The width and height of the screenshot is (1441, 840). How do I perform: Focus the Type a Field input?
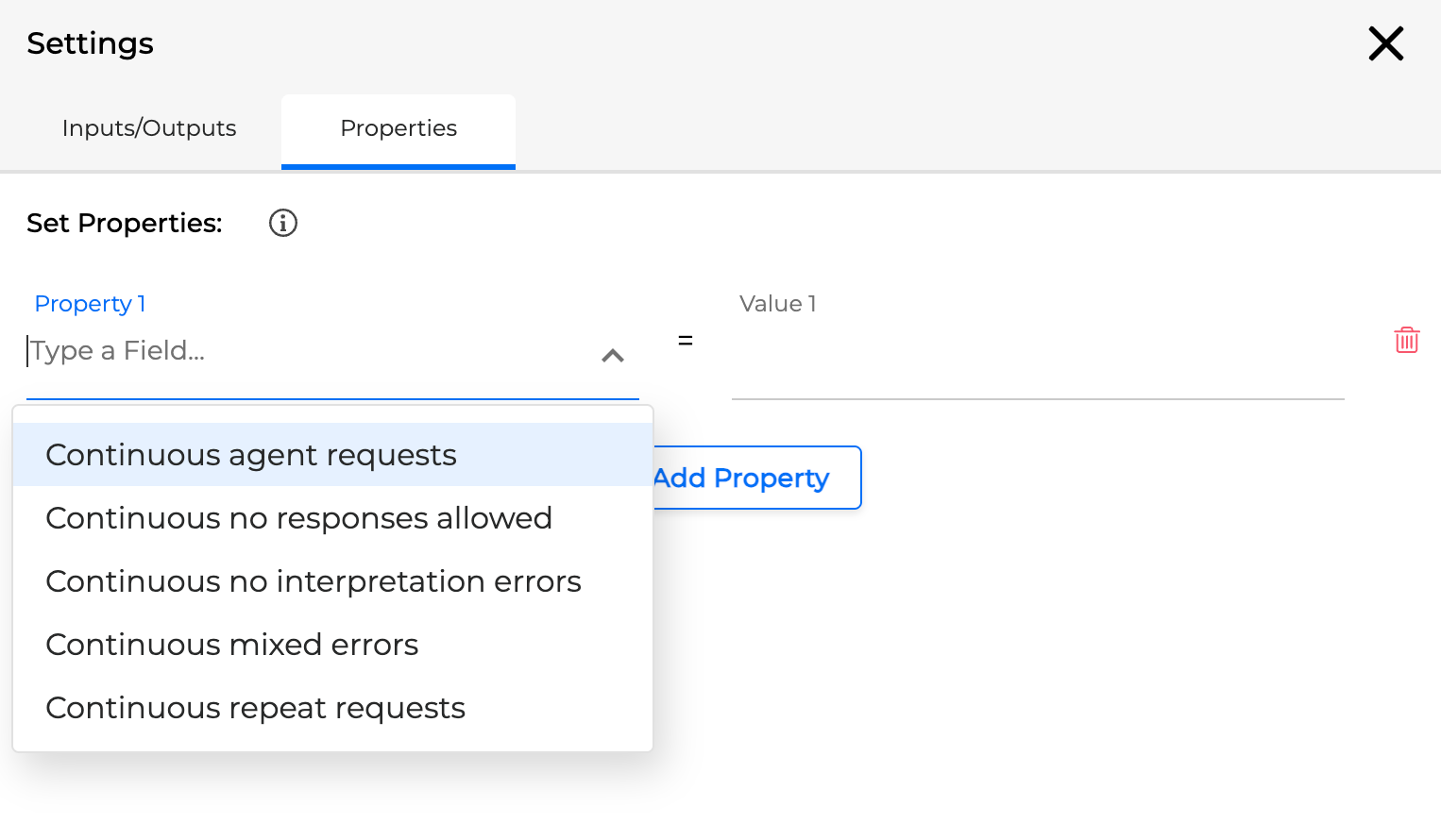(x=283, y=350)
